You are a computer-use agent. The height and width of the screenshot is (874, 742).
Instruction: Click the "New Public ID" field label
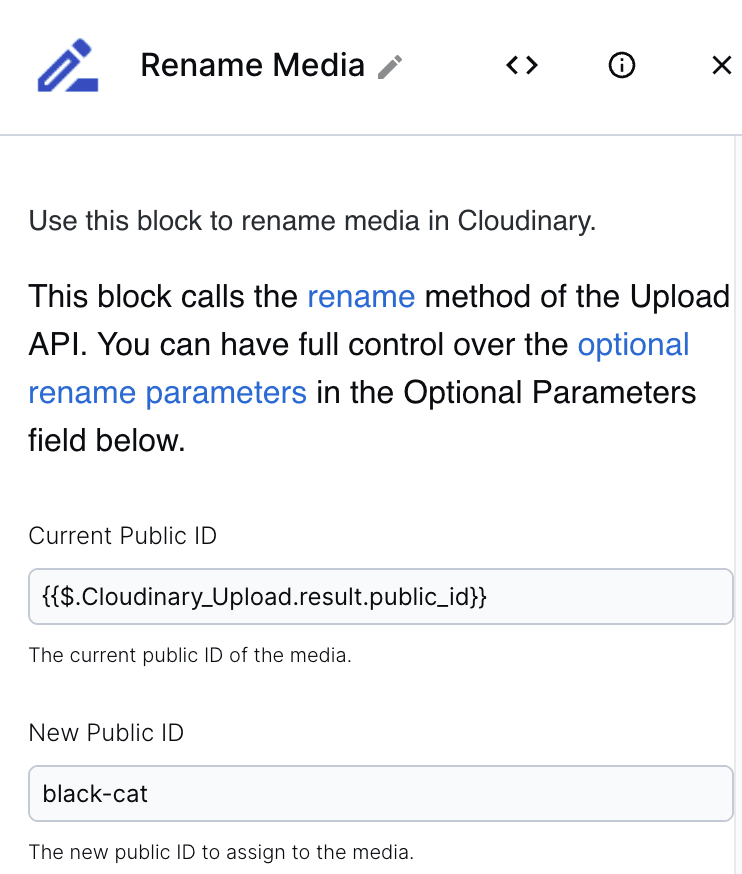coord(106,732)
